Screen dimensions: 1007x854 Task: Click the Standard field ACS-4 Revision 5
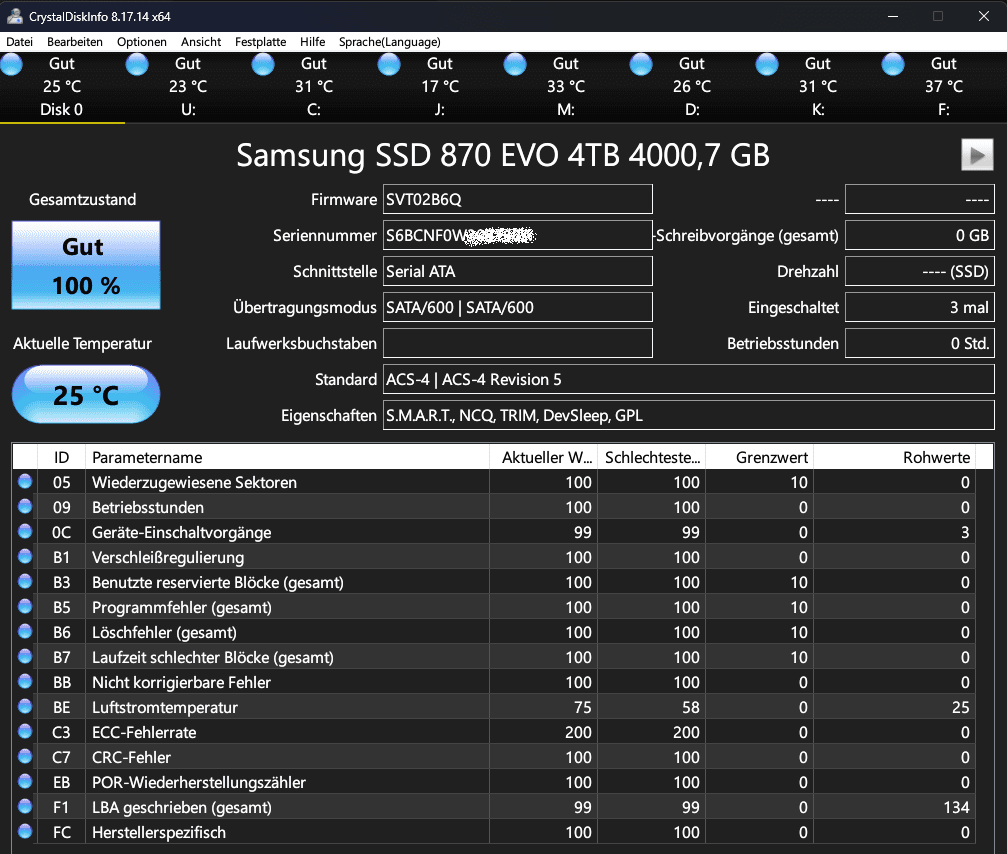coord(688,379)
